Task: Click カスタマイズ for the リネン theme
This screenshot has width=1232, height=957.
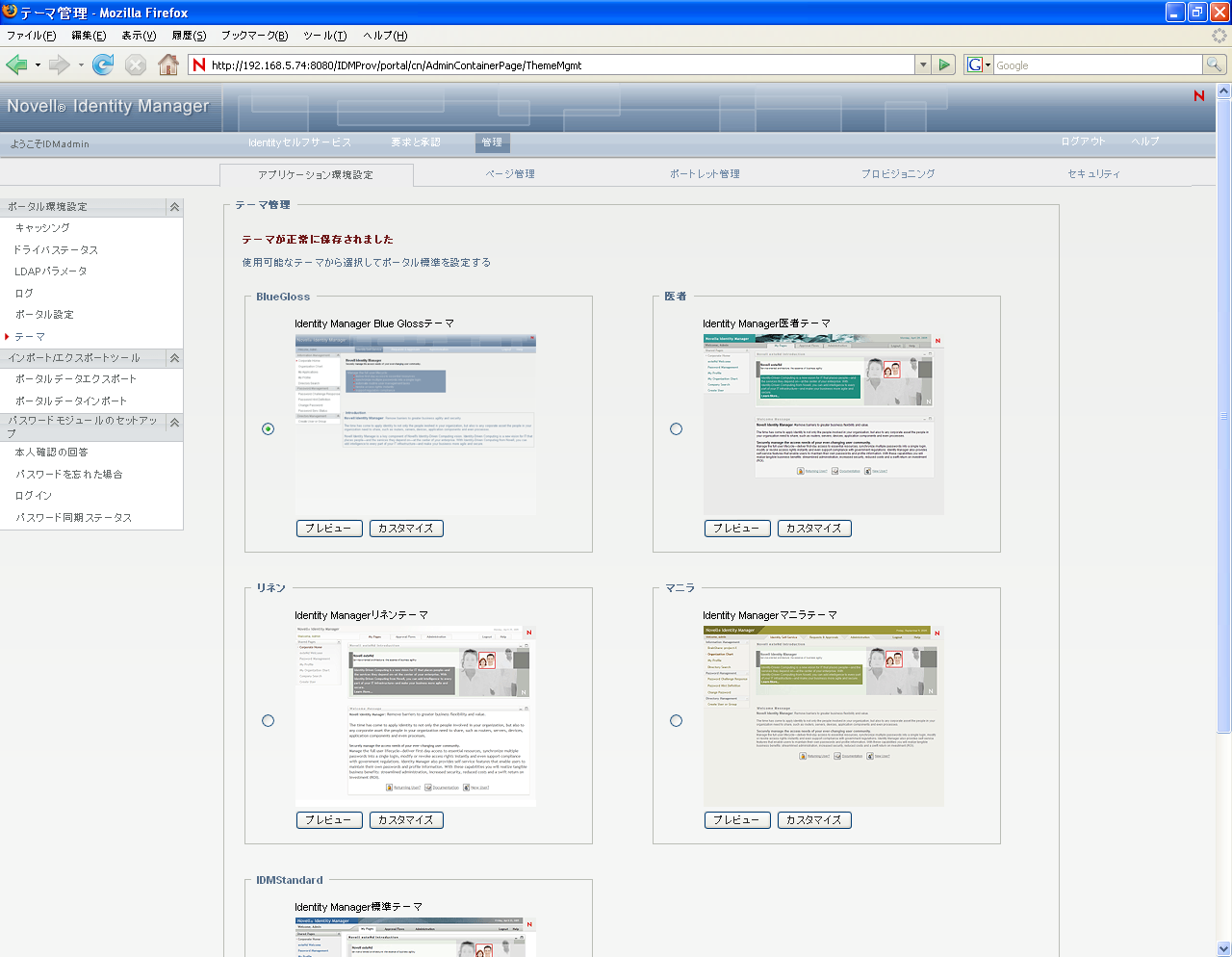Action: click(406, 820)
